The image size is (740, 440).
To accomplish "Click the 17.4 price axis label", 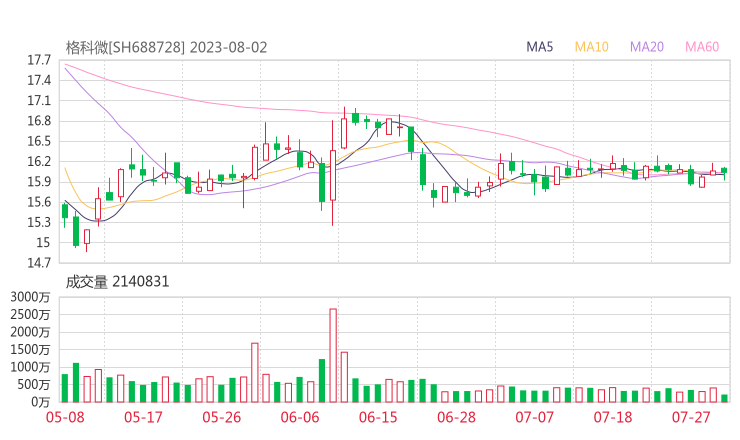I will pos(39,81).
